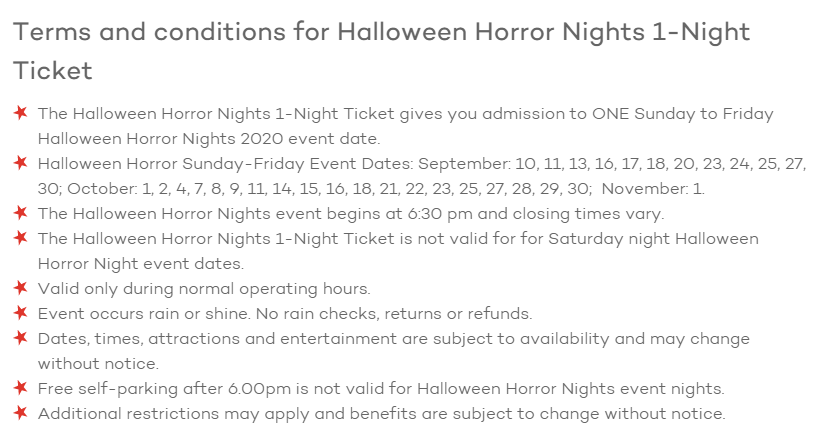Click star bullet beside 'Dates, times, attractions' item
814x447 pixels.
coord(20,338)
